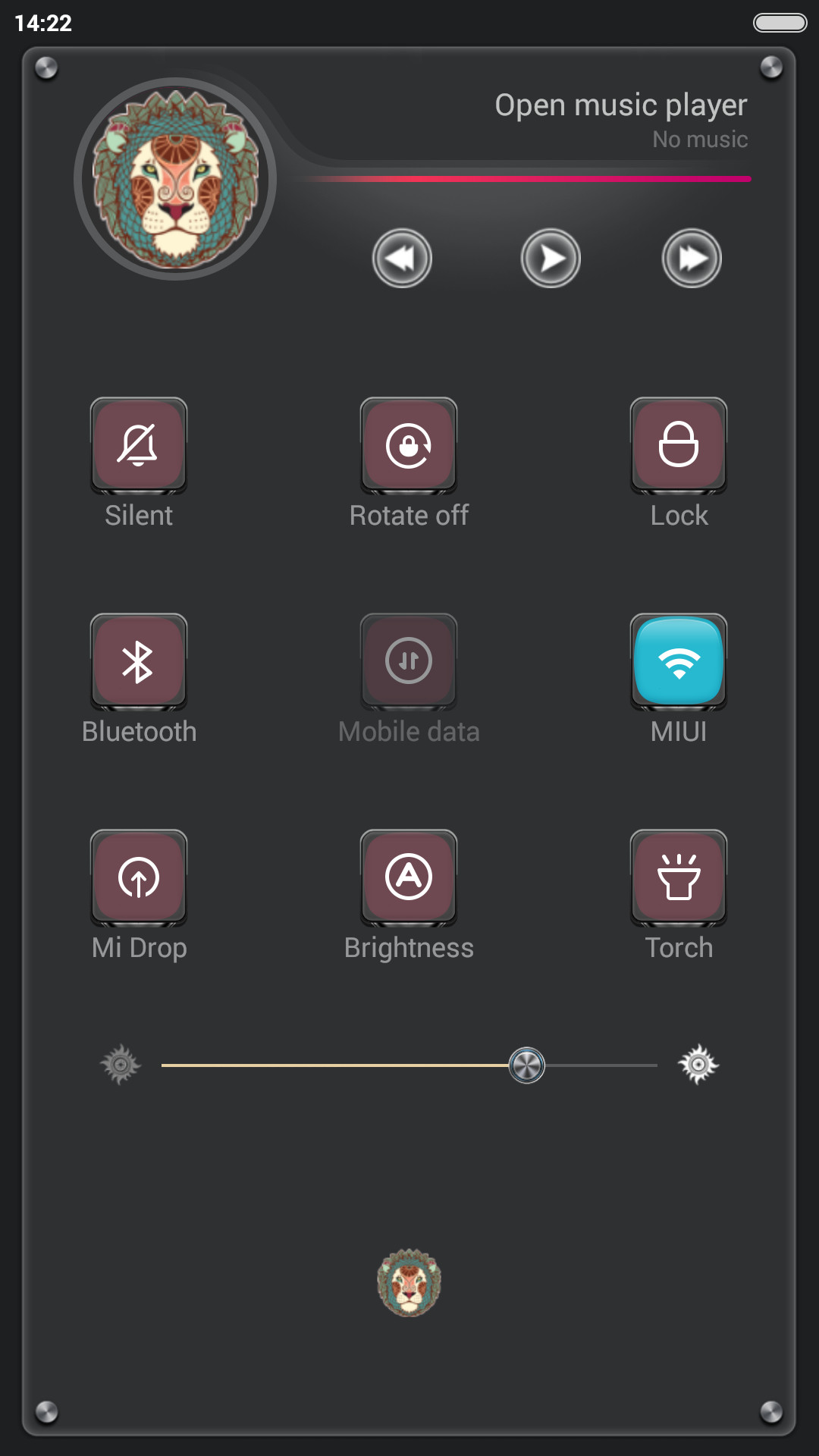Tap the Mobile data tile
Viewport: 819px width, 1456px height.
(x=409, y=662)
